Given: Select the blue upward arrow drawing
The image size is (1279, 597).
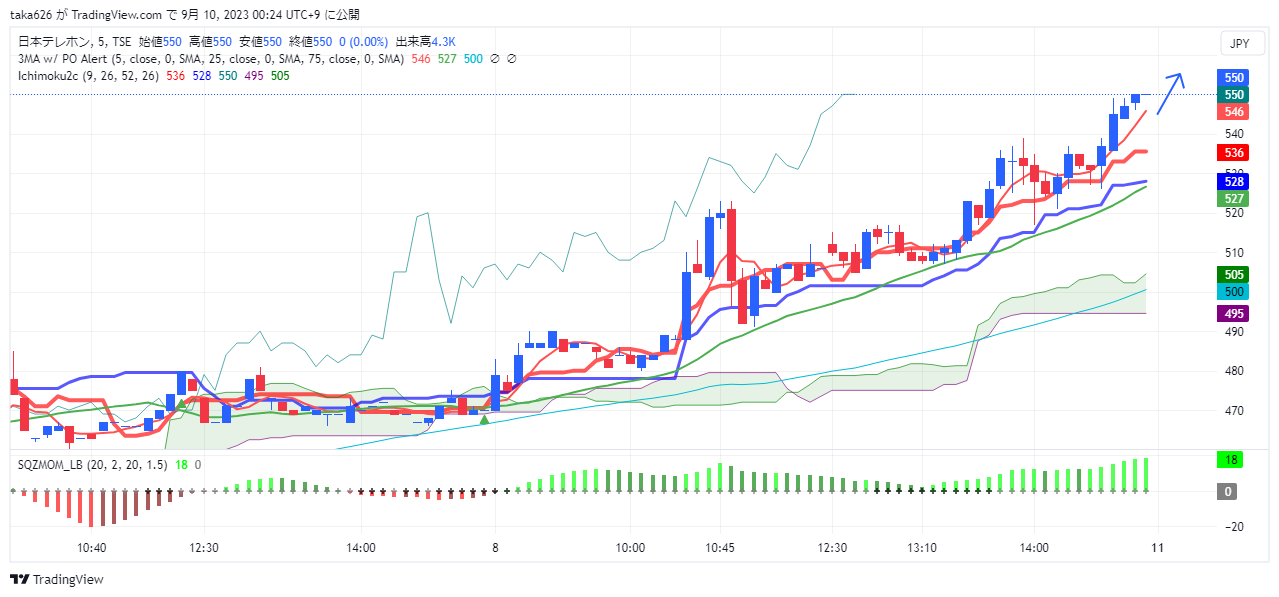Looking at the screenshot, I should click(1170, 94).
